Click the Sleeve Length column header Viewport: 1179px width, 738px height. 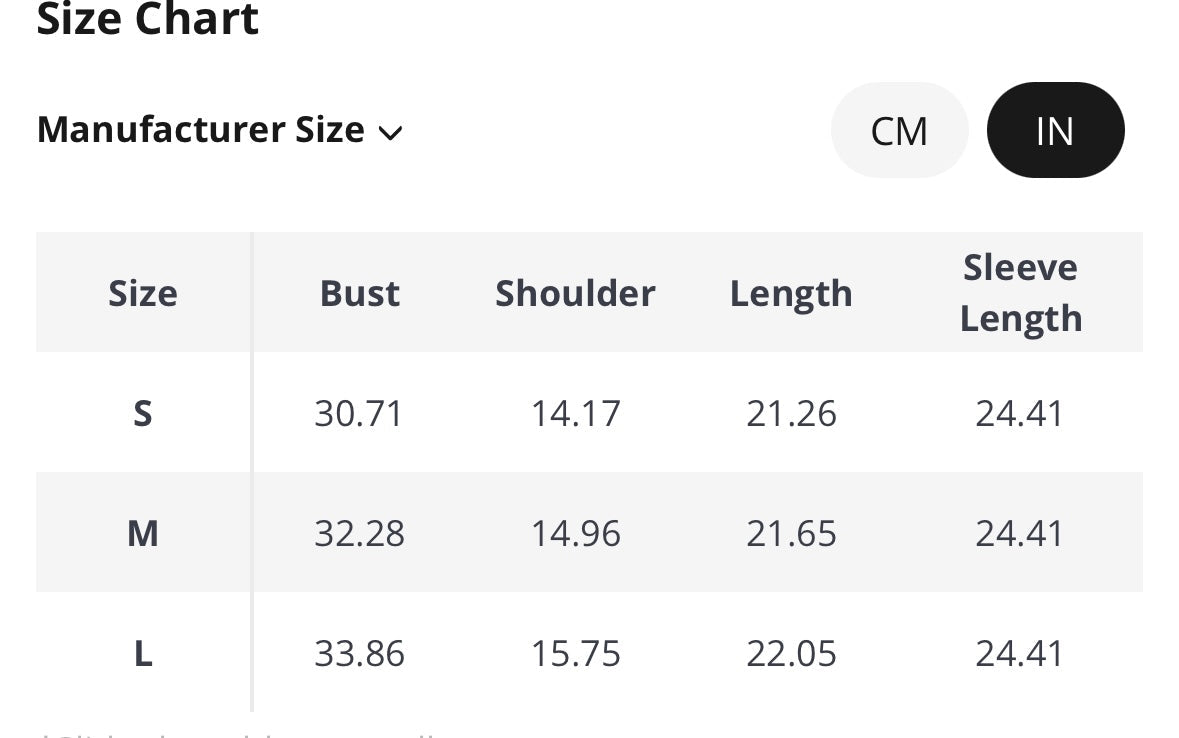click(x=1020, y=293)
